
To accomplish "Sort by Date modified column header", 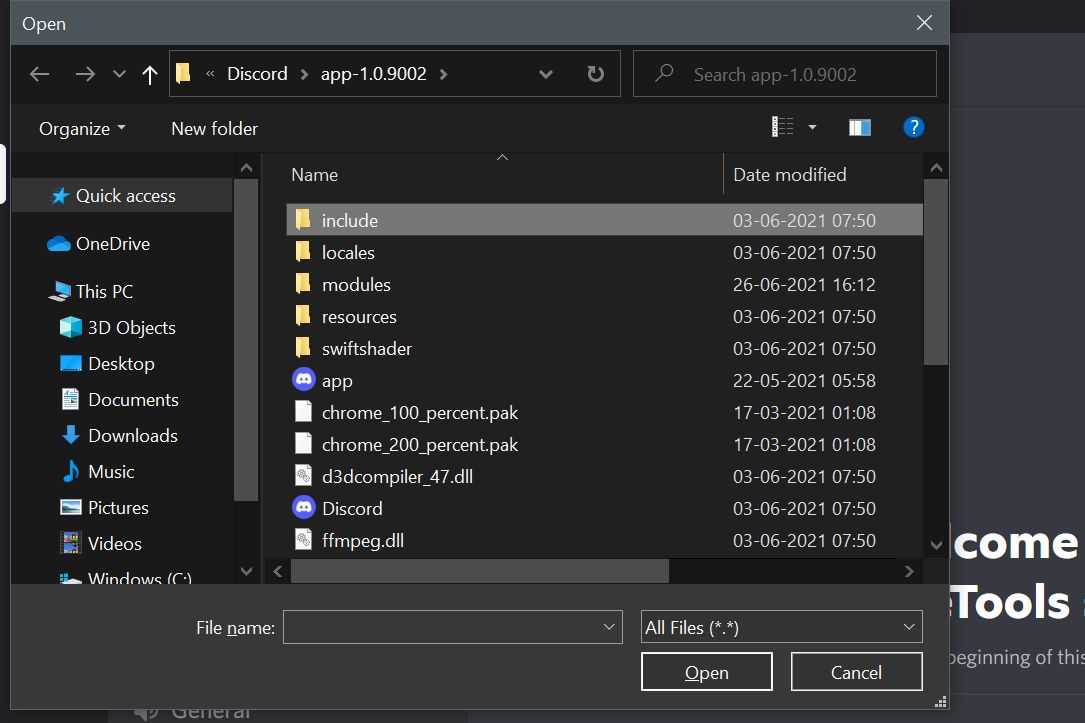I will pyautogui.click(x=790, y=175).
